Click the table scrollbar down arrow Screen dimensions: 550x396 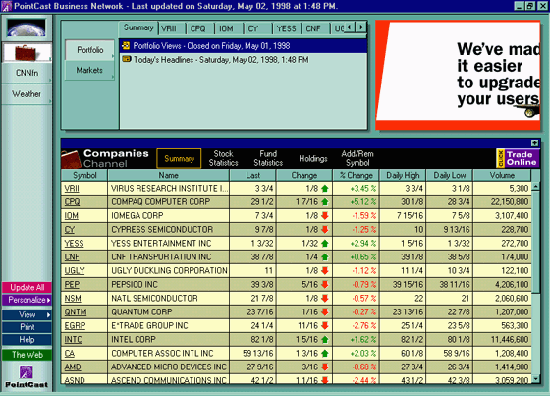535,379
